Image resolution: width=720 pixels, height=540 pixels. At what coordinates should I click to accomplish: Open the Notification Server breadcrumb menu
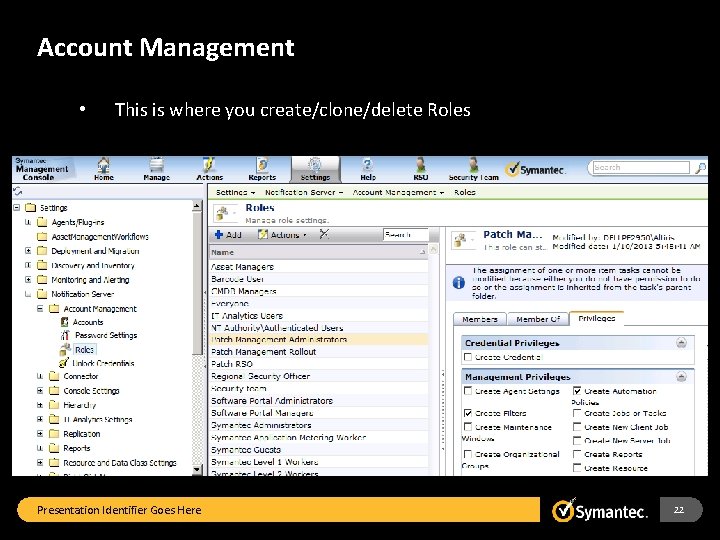304,192
